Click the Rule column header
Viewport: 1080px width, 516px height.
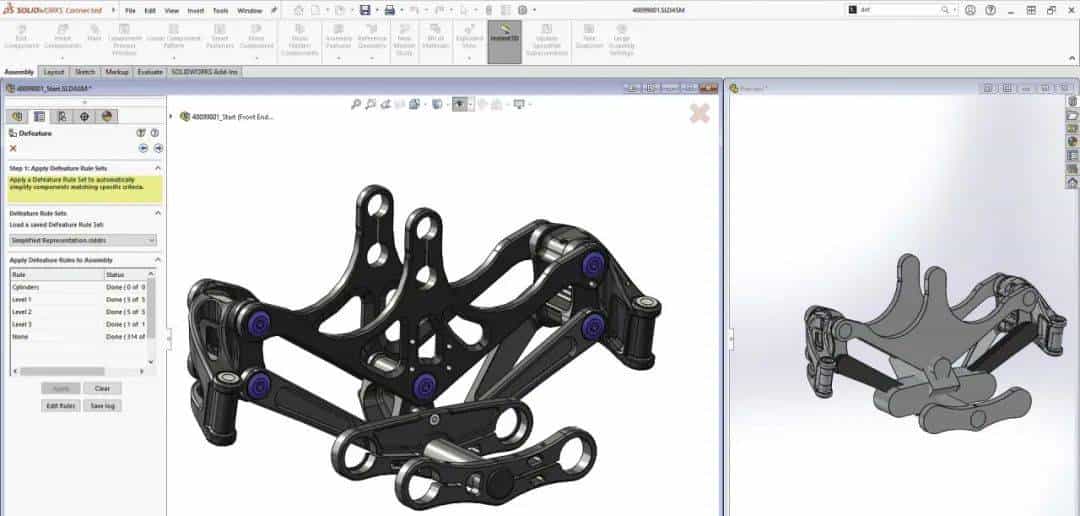(57, 275)
